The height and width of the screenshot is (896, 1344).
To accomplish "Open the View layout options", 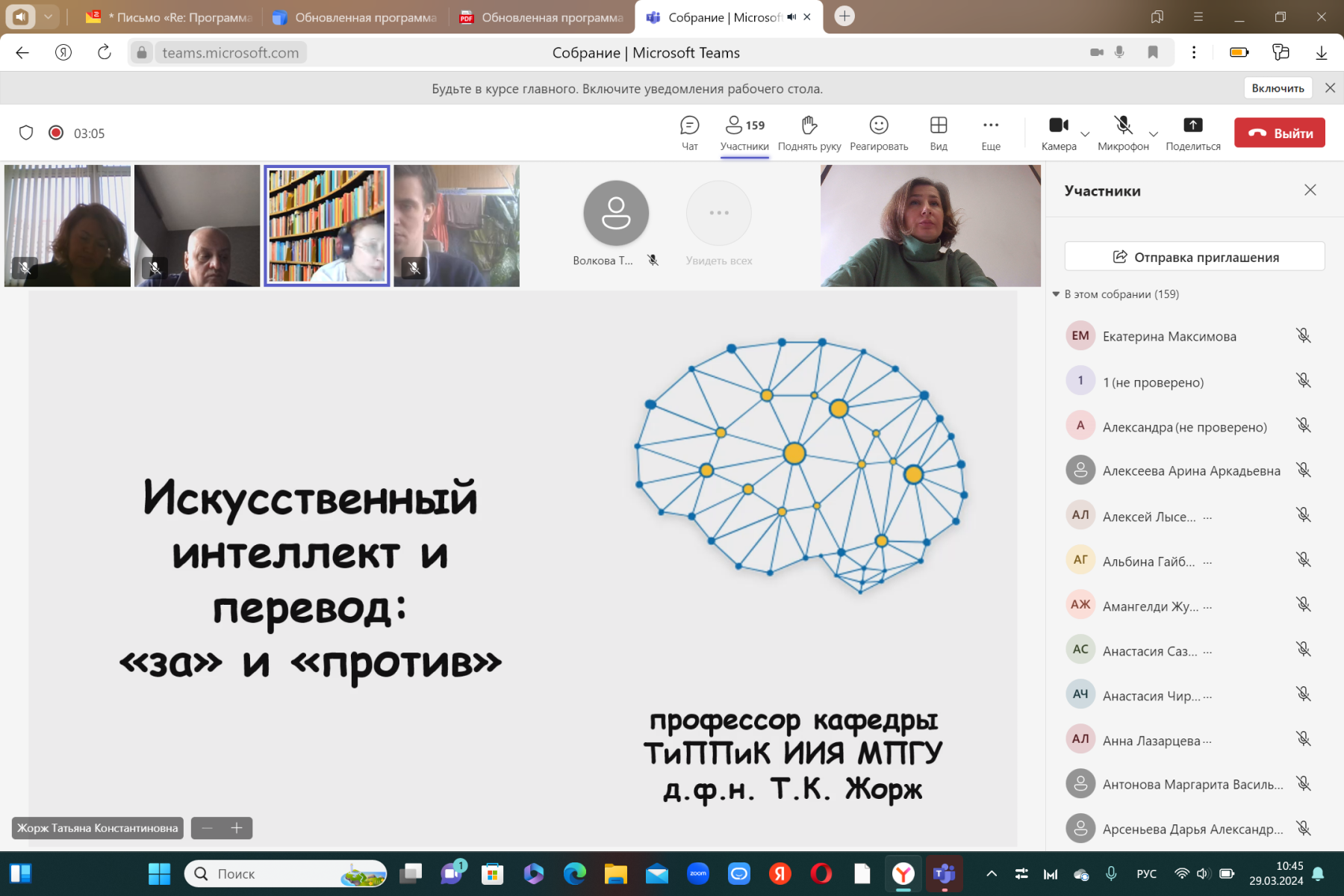I will [939, 133].
